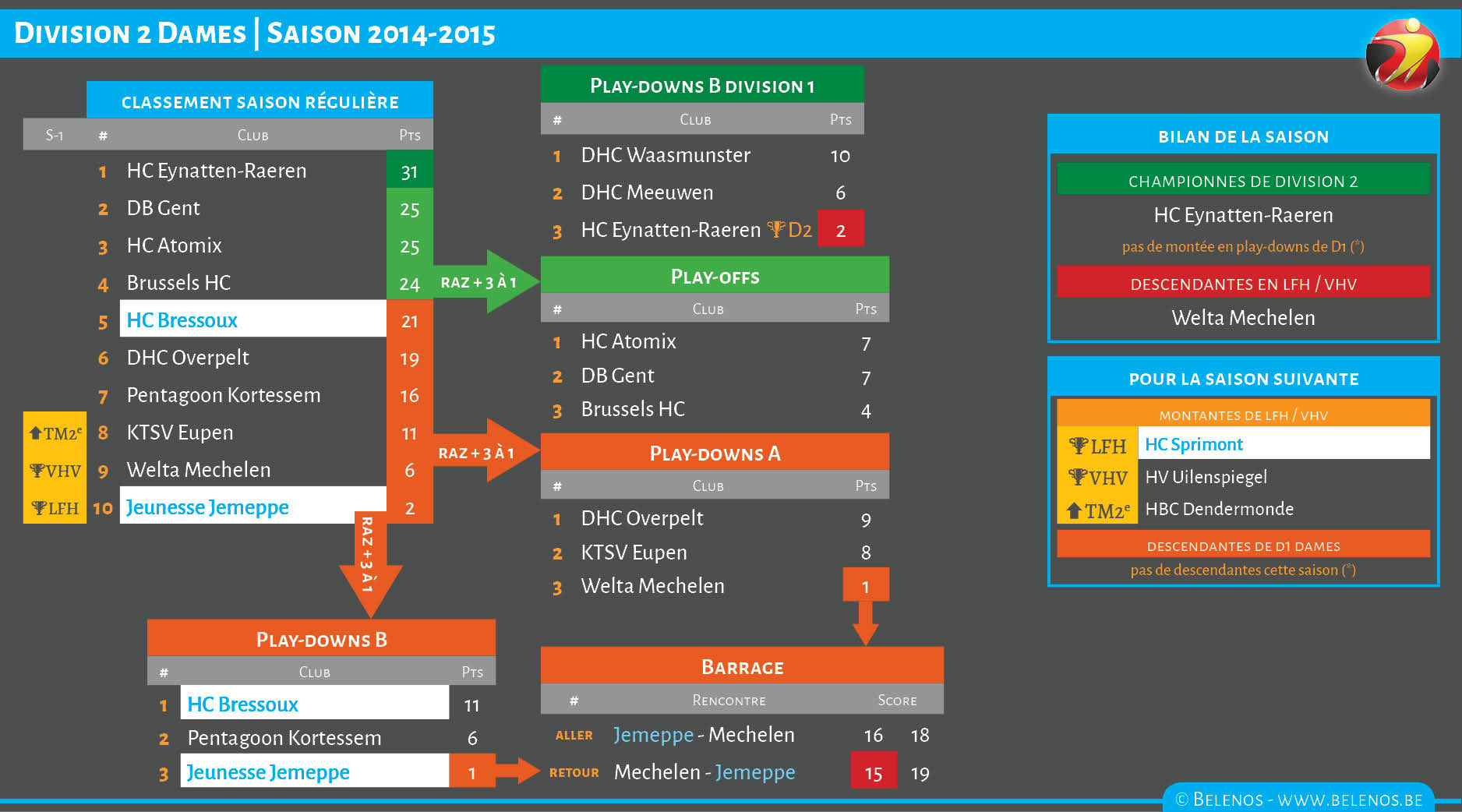Click the orange arrow pointing to the Retour match
1462x812 pixels.
click(516, 771)
